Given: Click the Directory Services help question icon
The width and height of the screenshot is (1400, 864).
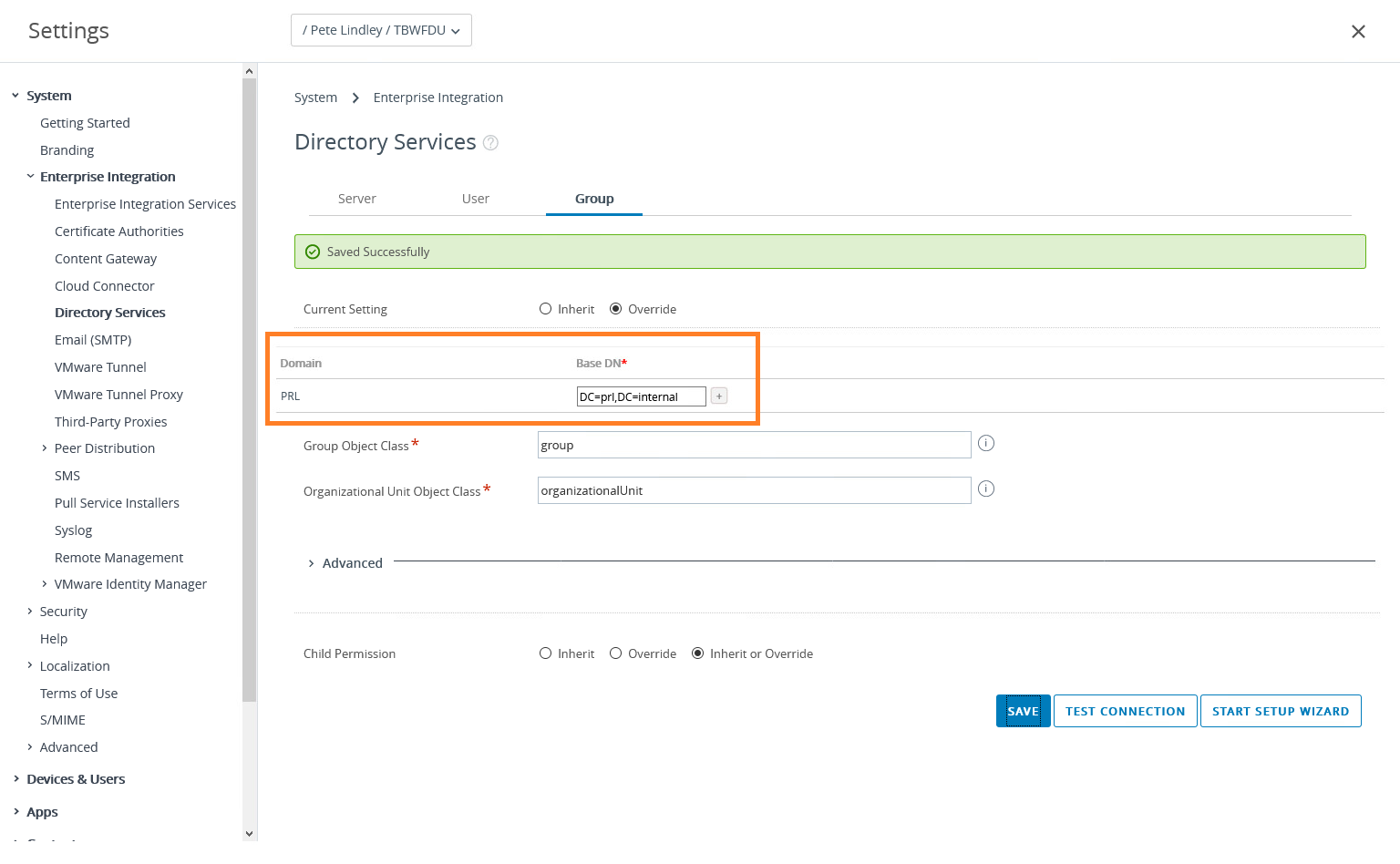Looking at the screenshot, I should [490, 143].
